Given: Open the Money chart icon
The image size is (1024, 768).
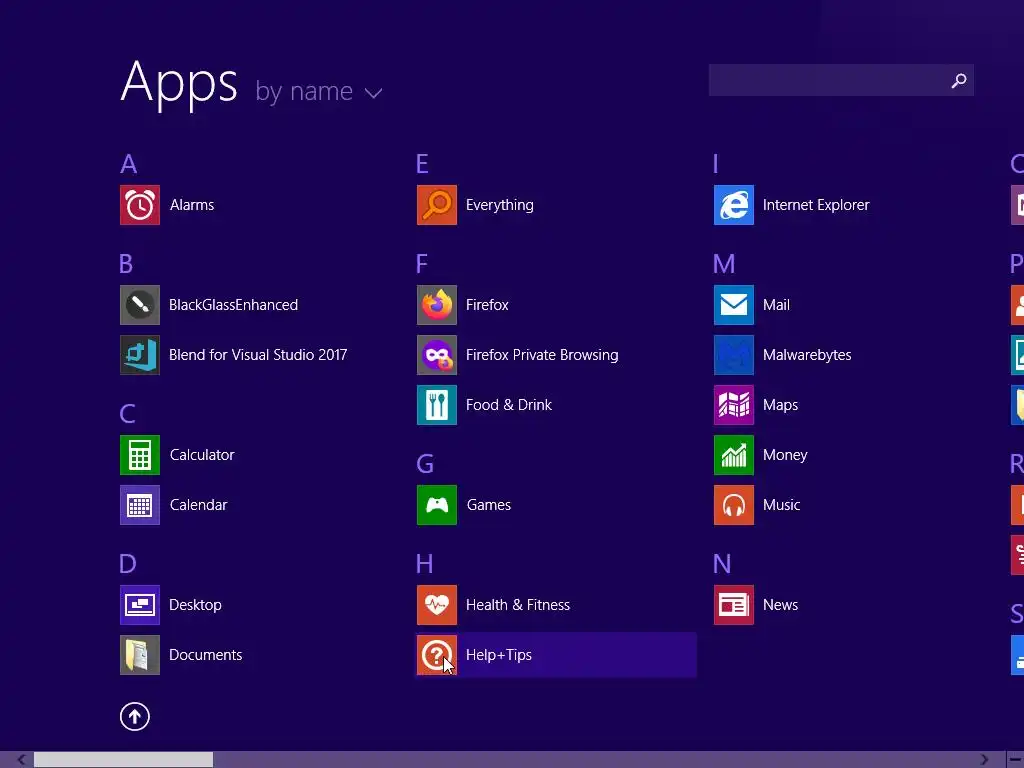Looking at the screenshot, I should [734, 455].
